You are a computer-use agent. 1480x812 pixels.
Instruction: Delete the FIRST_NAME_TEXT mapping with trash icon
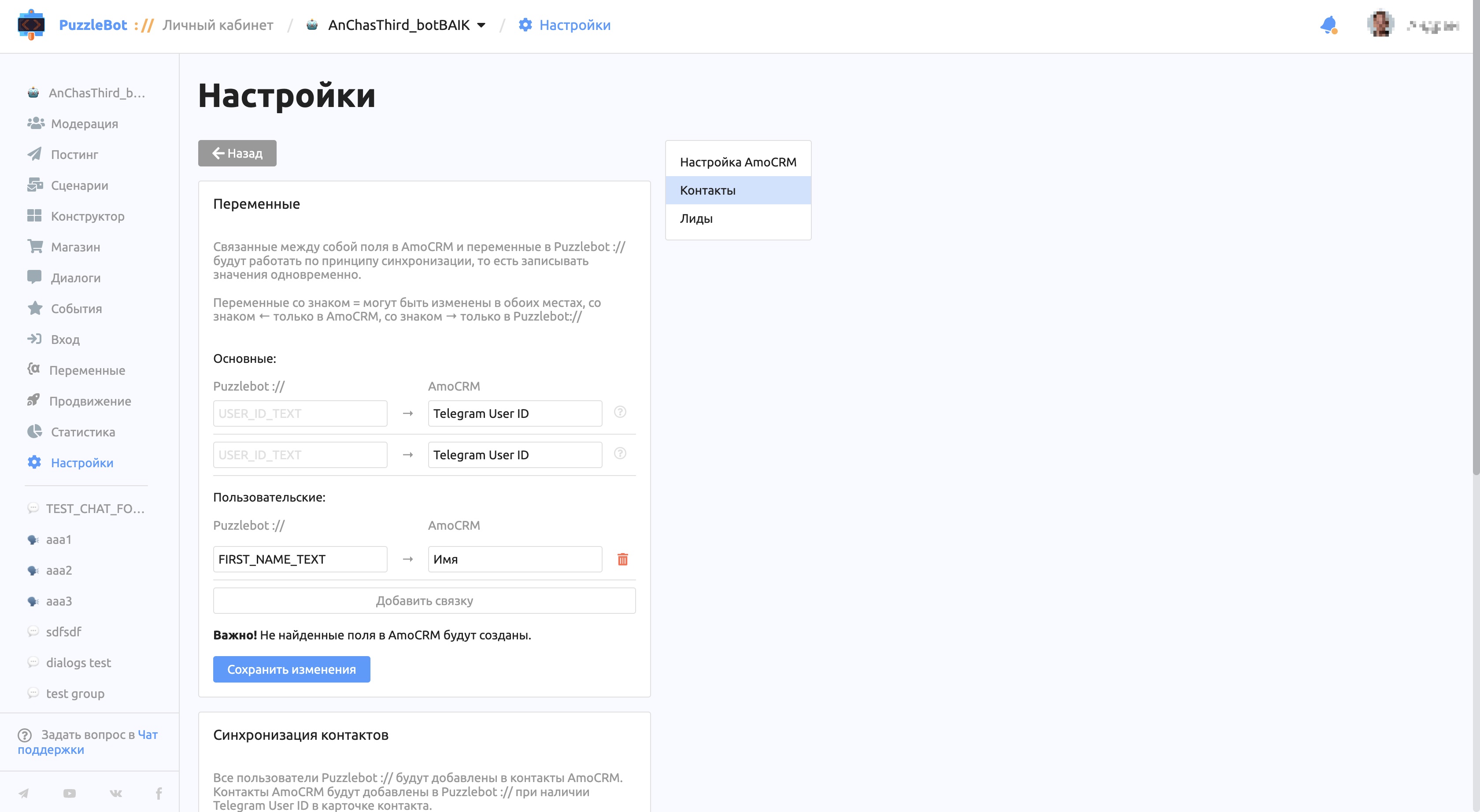tap(623, 559)
